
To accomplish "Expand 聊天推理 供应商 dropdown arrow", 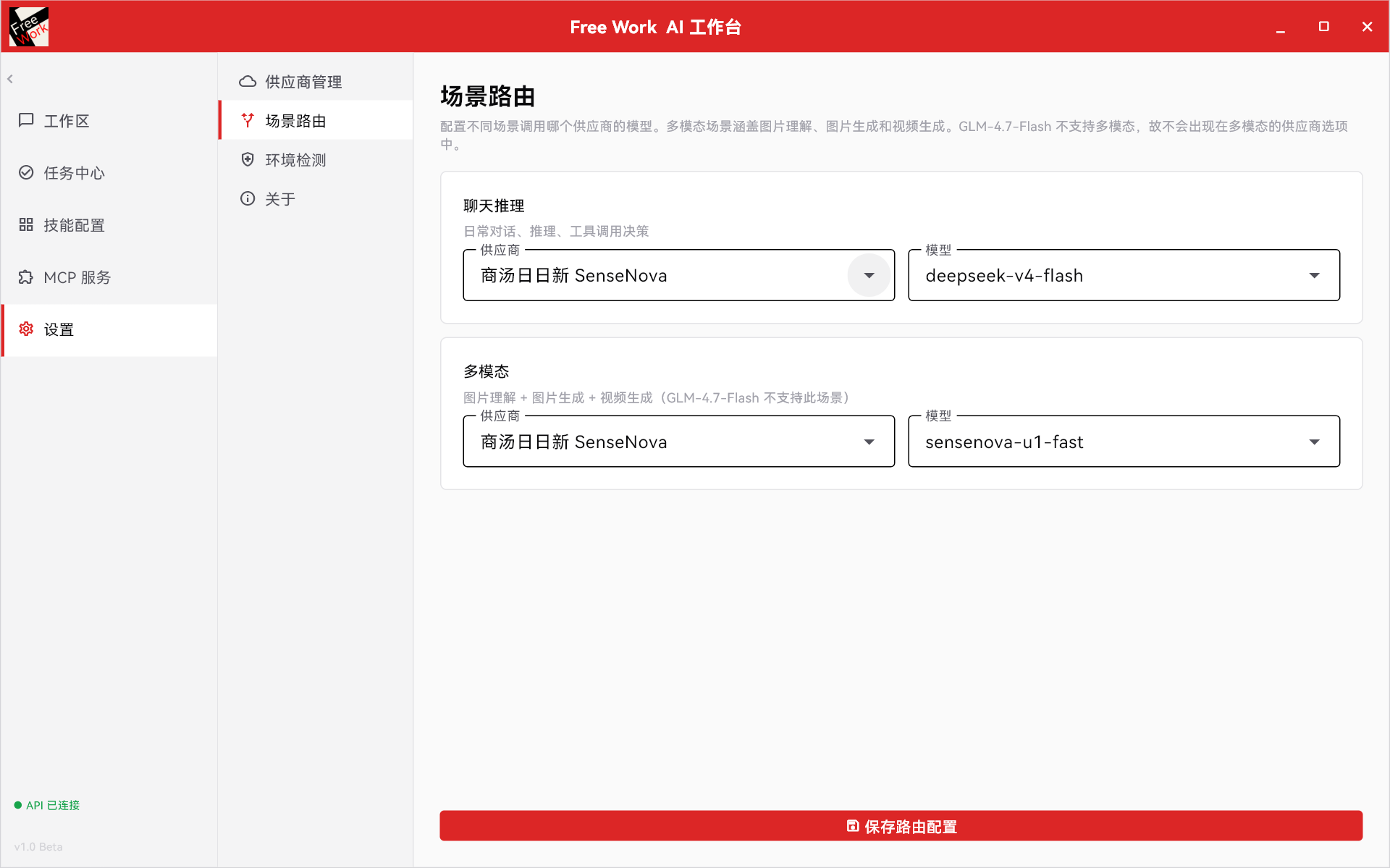I will [x=869, y=275].
